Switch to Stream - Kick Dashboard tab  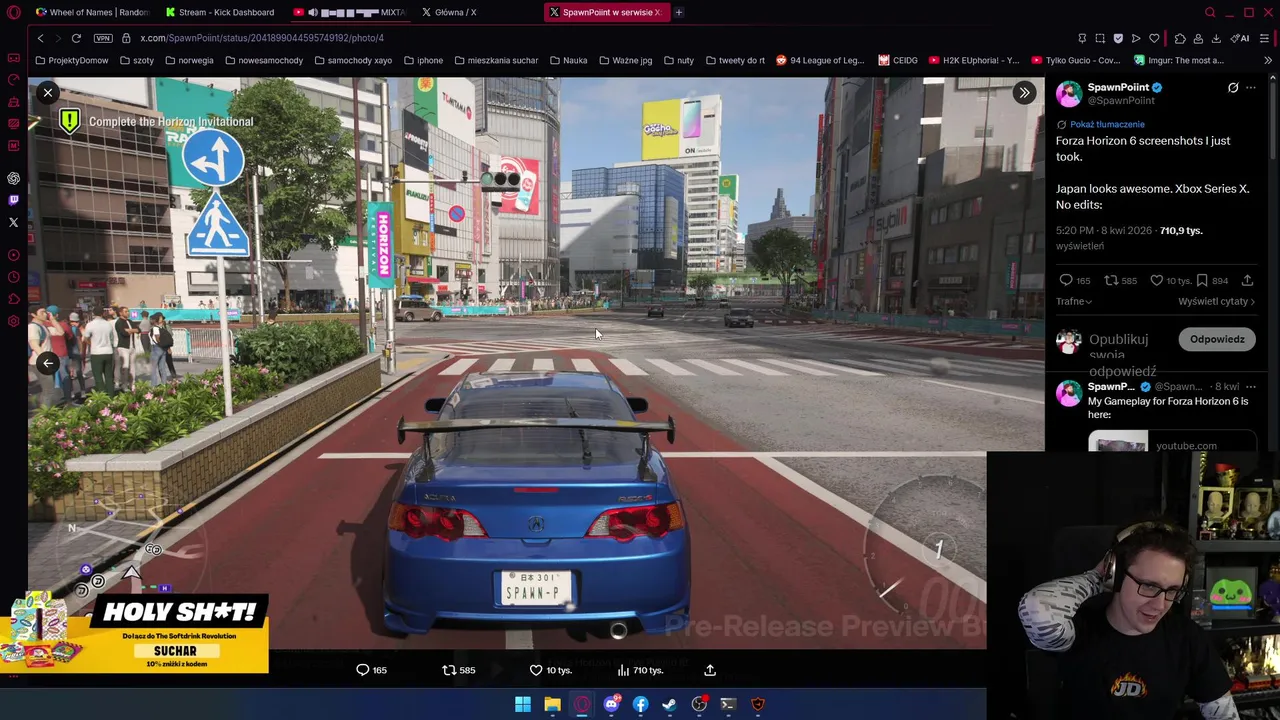pos(220,12)
